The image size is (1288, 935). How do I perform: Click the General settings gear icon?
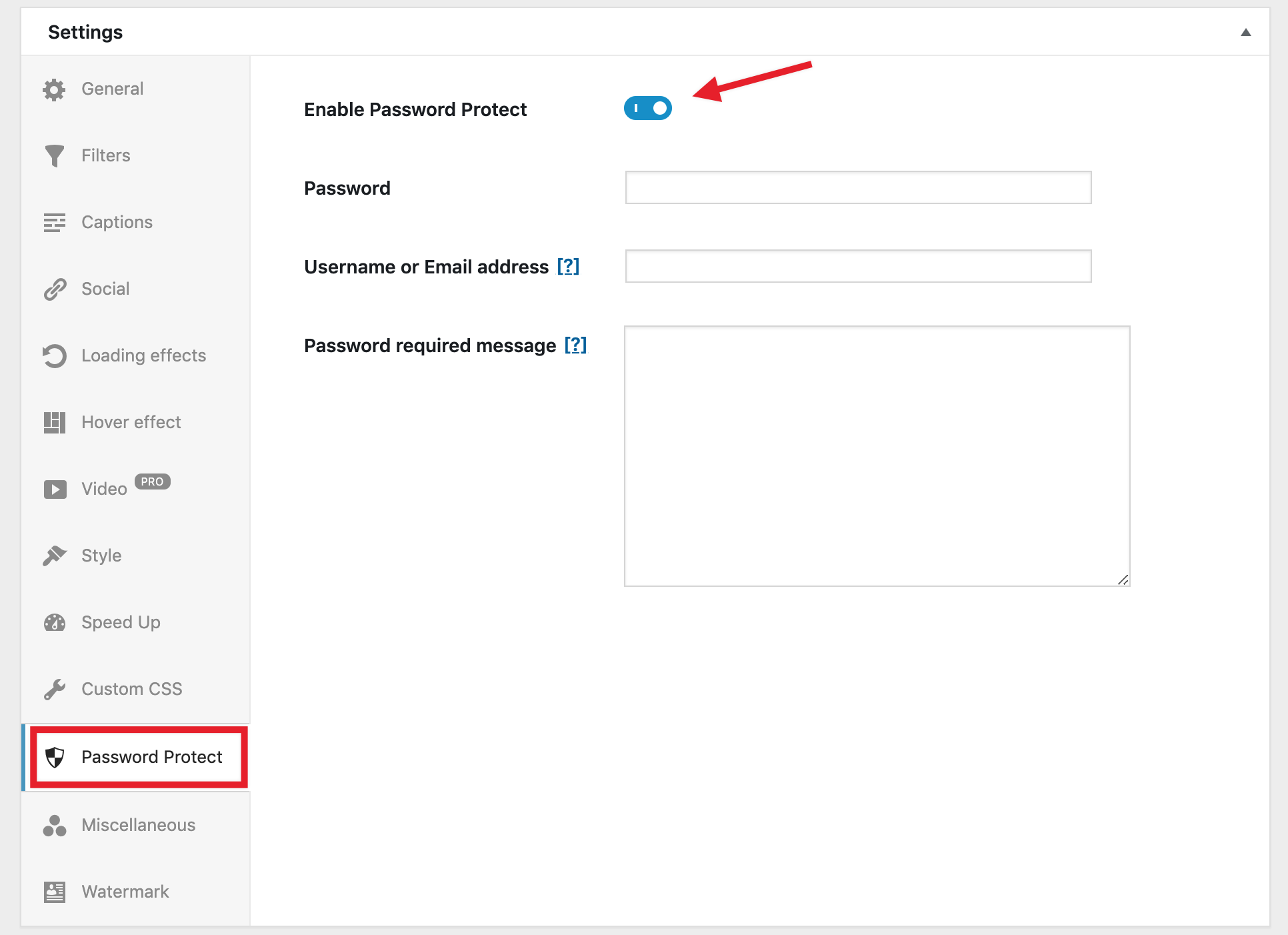54,88
